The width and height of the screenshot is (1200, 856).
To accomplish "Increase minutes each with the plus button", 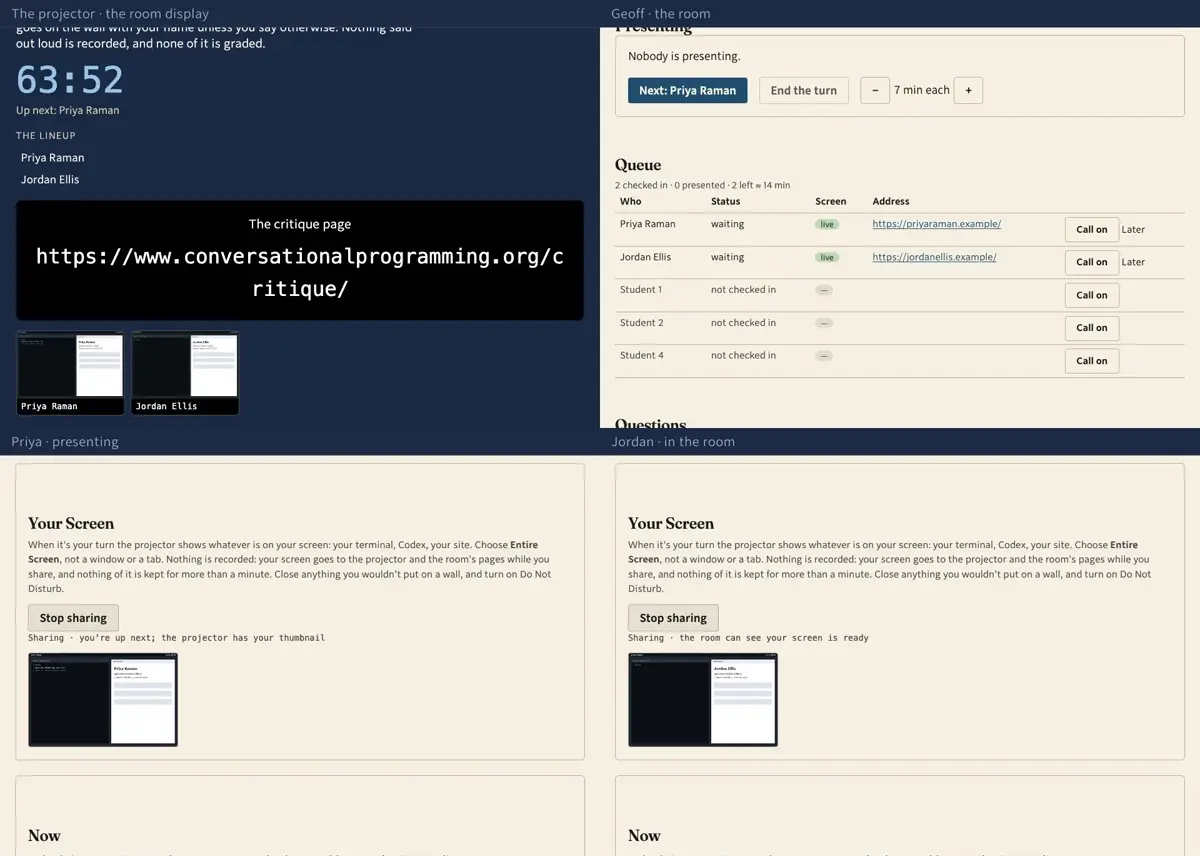I will (x=968, y=90).
